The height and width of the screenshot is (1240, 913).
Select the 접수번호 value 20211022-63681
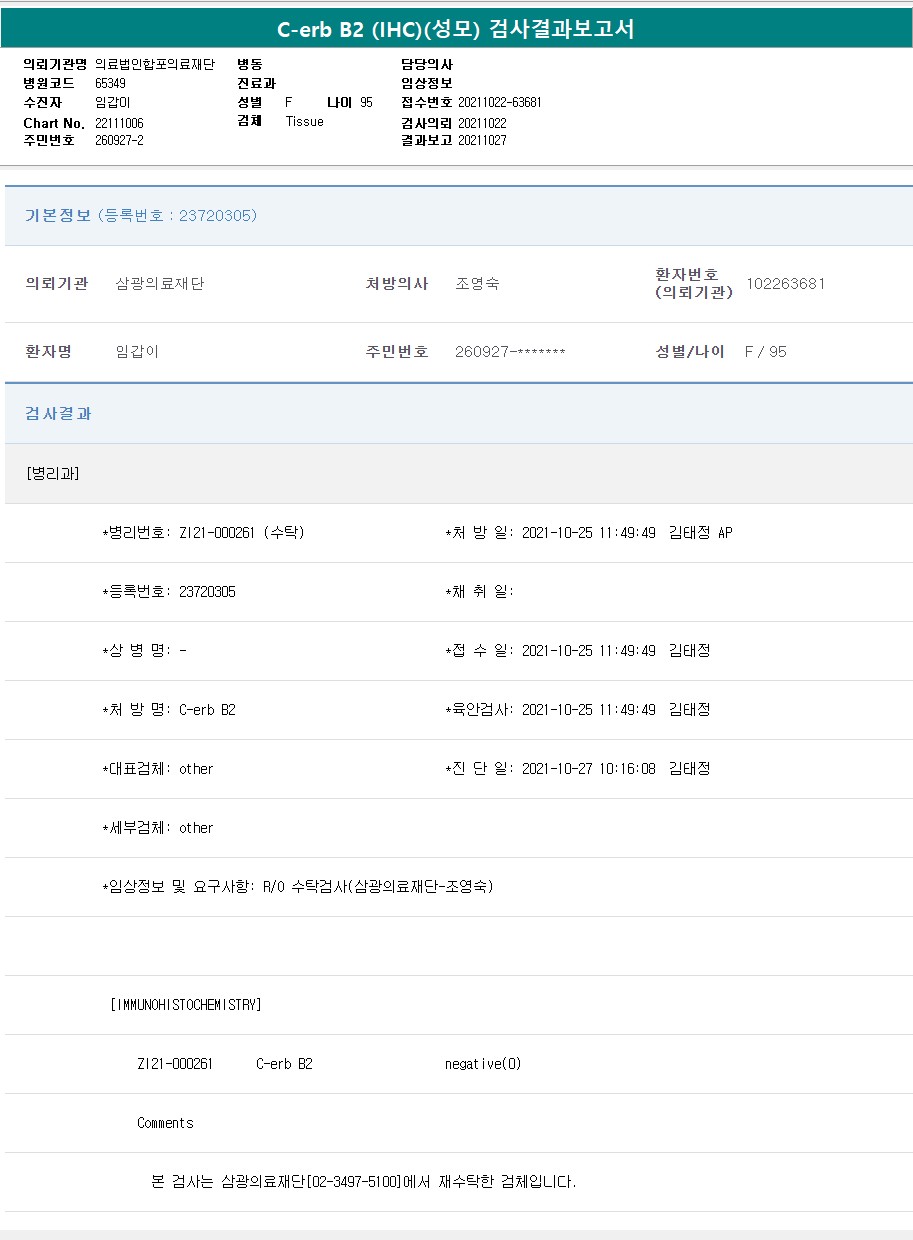tap(500, 103)
